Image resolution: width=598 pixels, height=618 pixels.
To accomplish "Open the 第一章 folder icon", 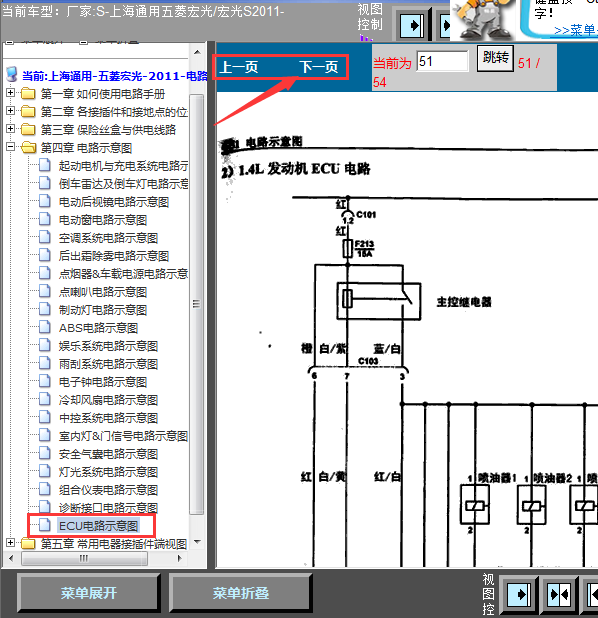I will click(28, 94).
